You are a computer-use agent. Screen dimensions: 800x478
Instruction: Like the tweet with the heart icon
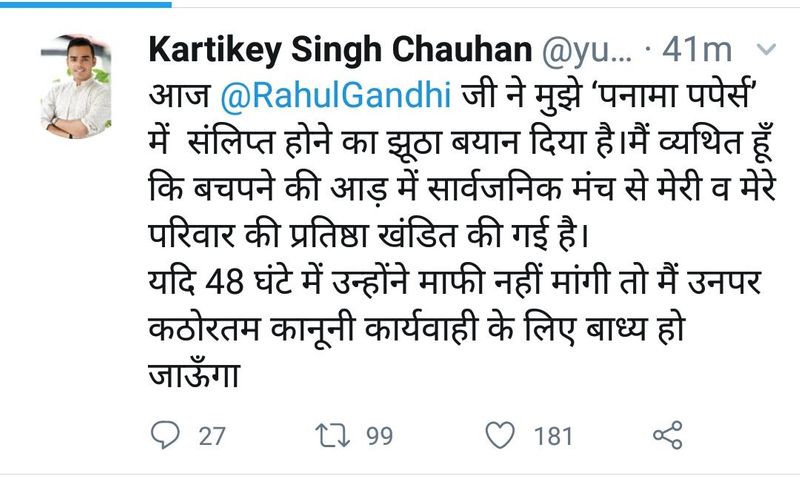[x=499, y=436]
